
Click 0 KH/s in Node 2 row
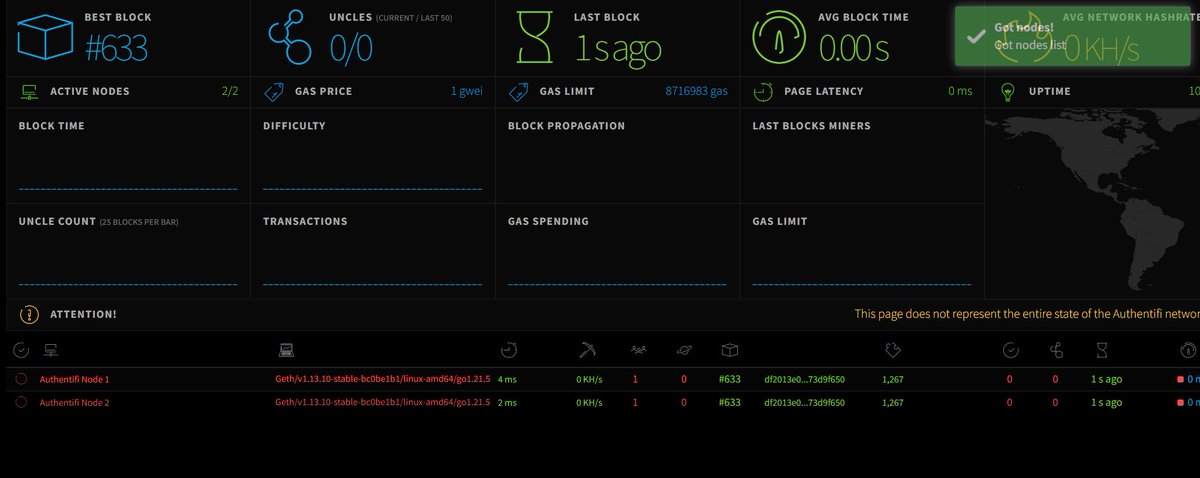point(589,403)
